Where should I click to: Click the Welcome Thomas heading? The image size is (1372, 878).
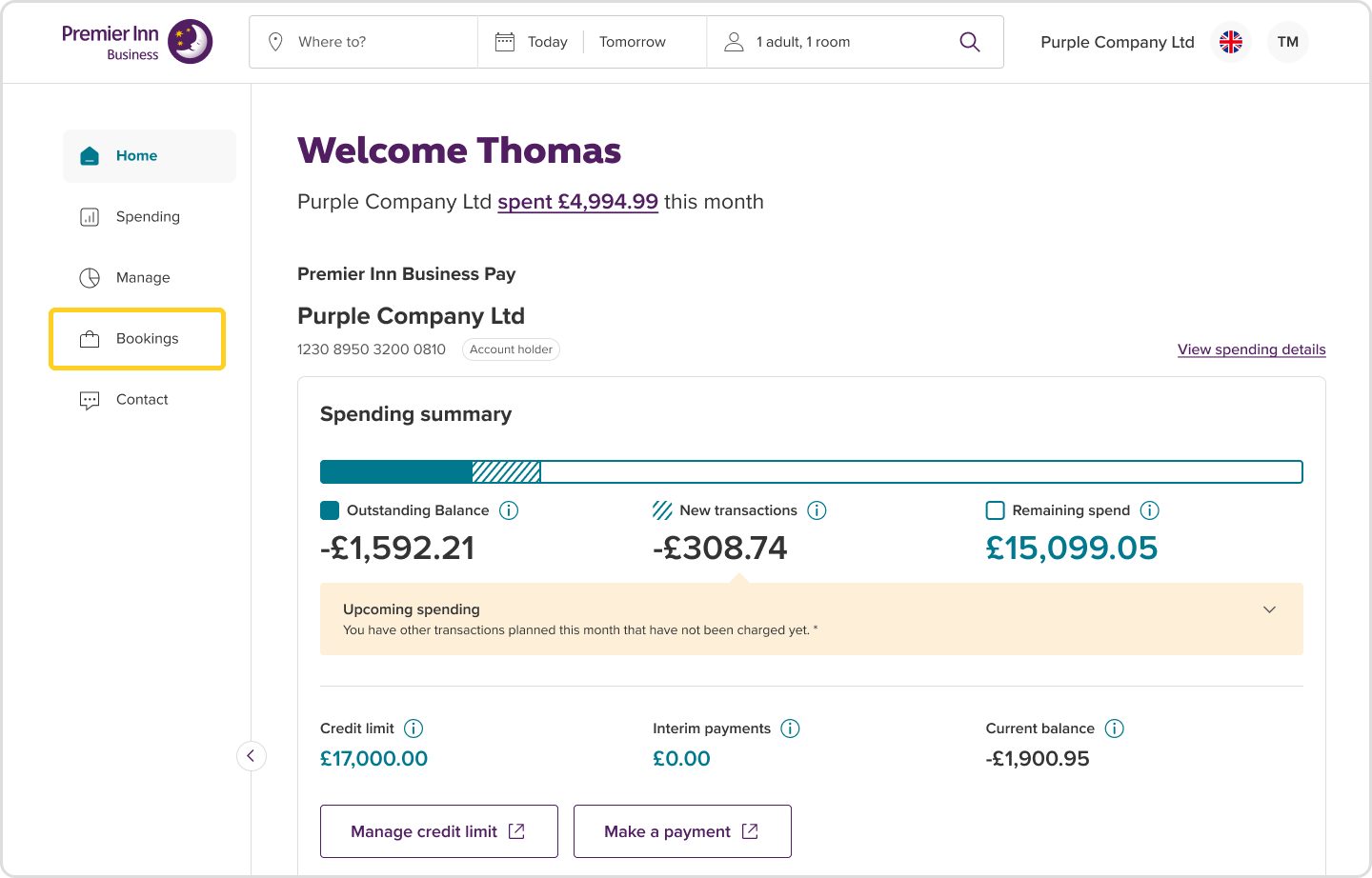pyautogui.click(x=459, y=150)
